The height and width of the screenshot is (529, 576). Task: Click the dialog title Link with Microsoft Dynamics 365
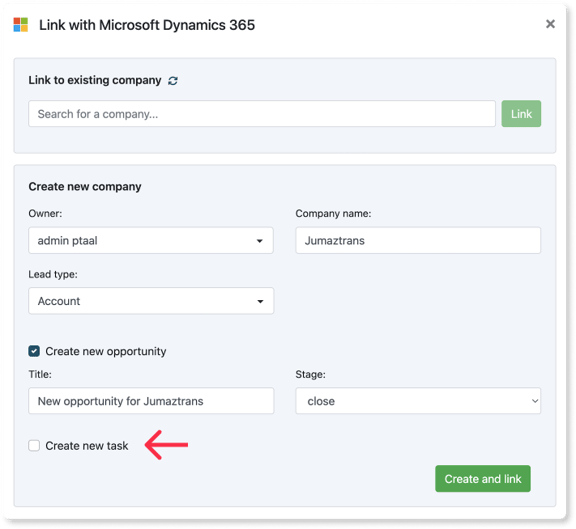click(147, 25)
